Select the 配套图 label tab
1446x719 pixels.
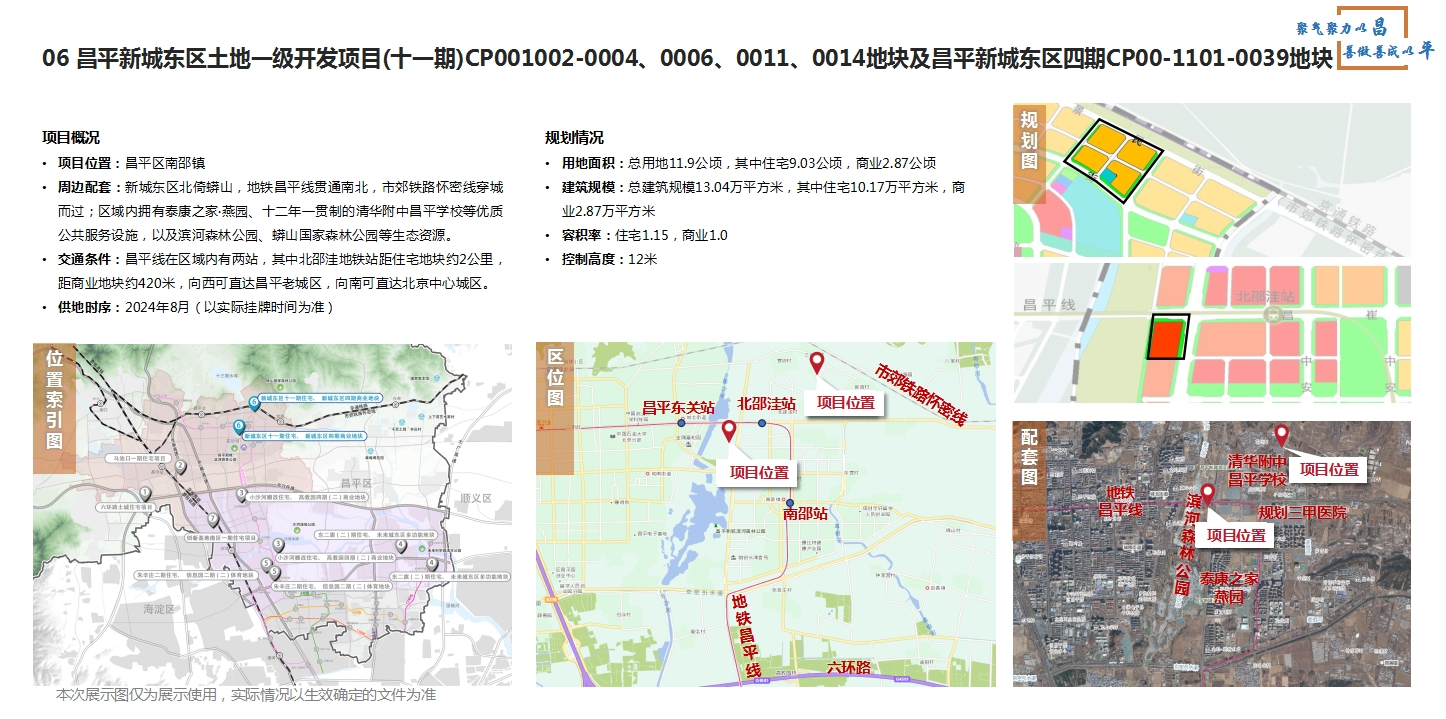coord(1029,455)
